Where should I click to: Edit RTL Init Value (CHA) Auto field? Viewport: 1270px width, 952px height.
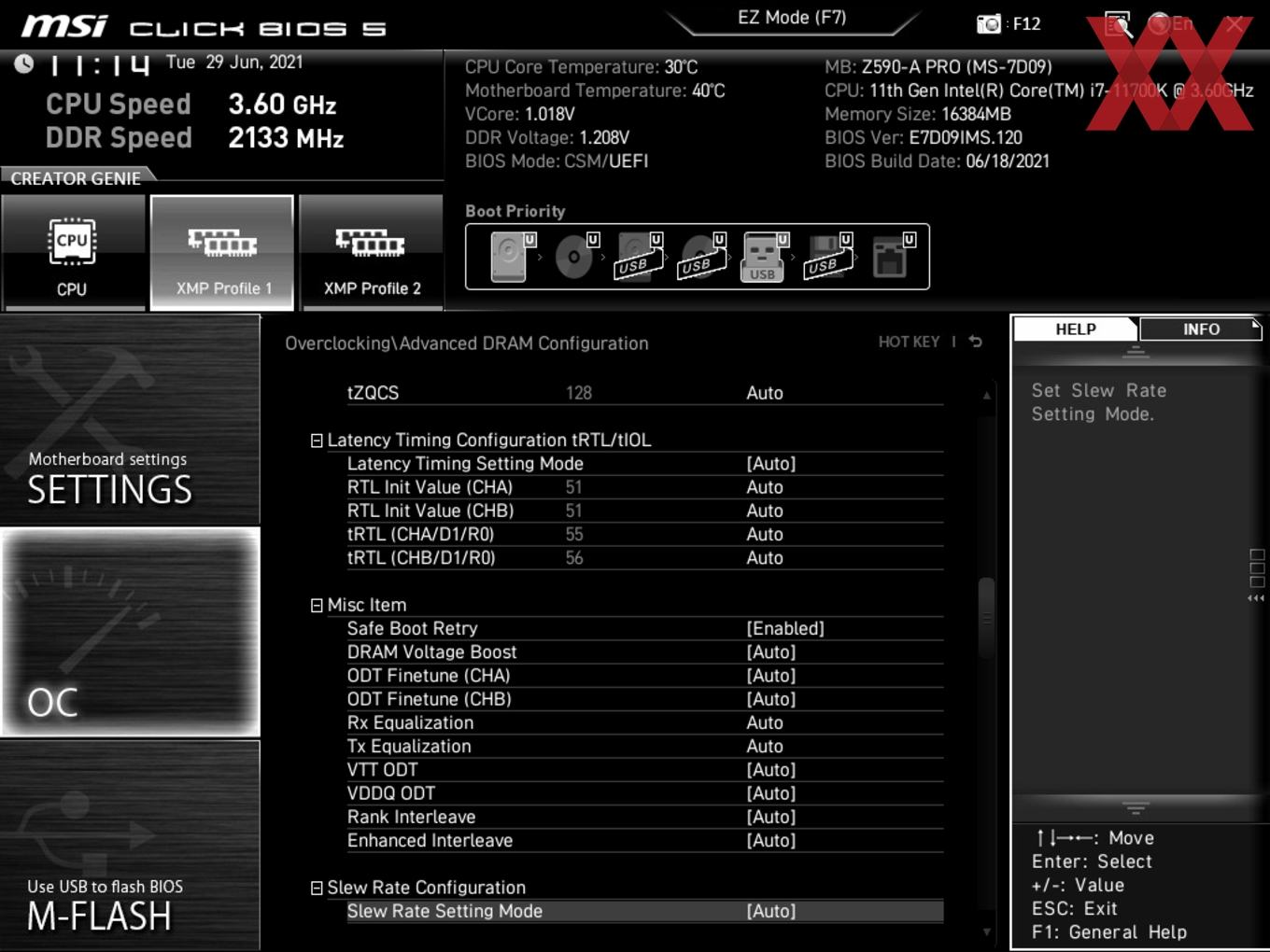[765, 488]
